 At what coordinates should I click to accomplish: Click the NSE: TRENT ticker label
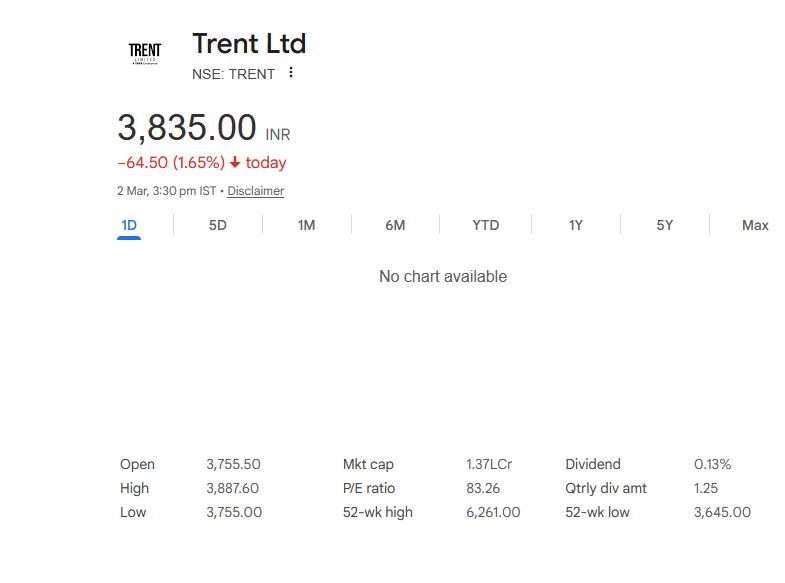233,74
